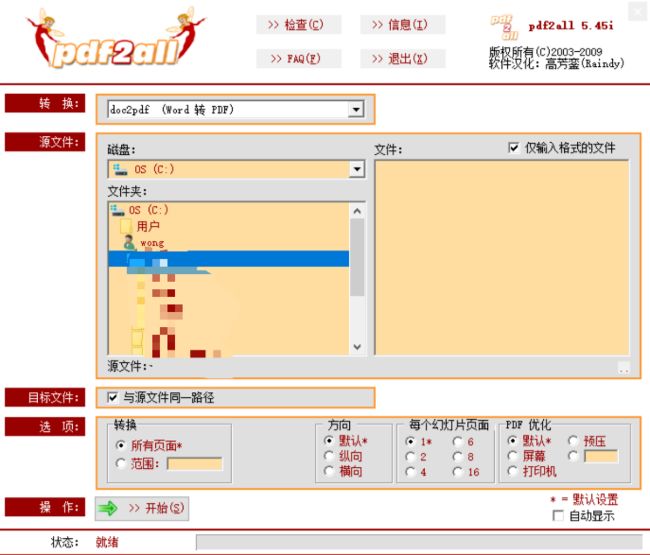Select 预压 PDF optimization option

coord(573,440)
